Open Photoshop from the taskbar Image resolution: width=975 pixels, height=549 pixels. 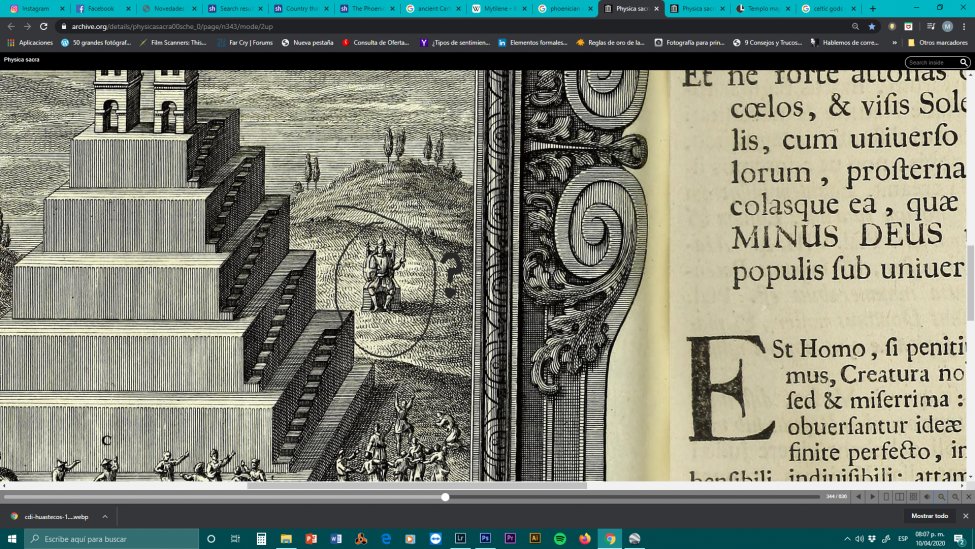coord(485,538)
